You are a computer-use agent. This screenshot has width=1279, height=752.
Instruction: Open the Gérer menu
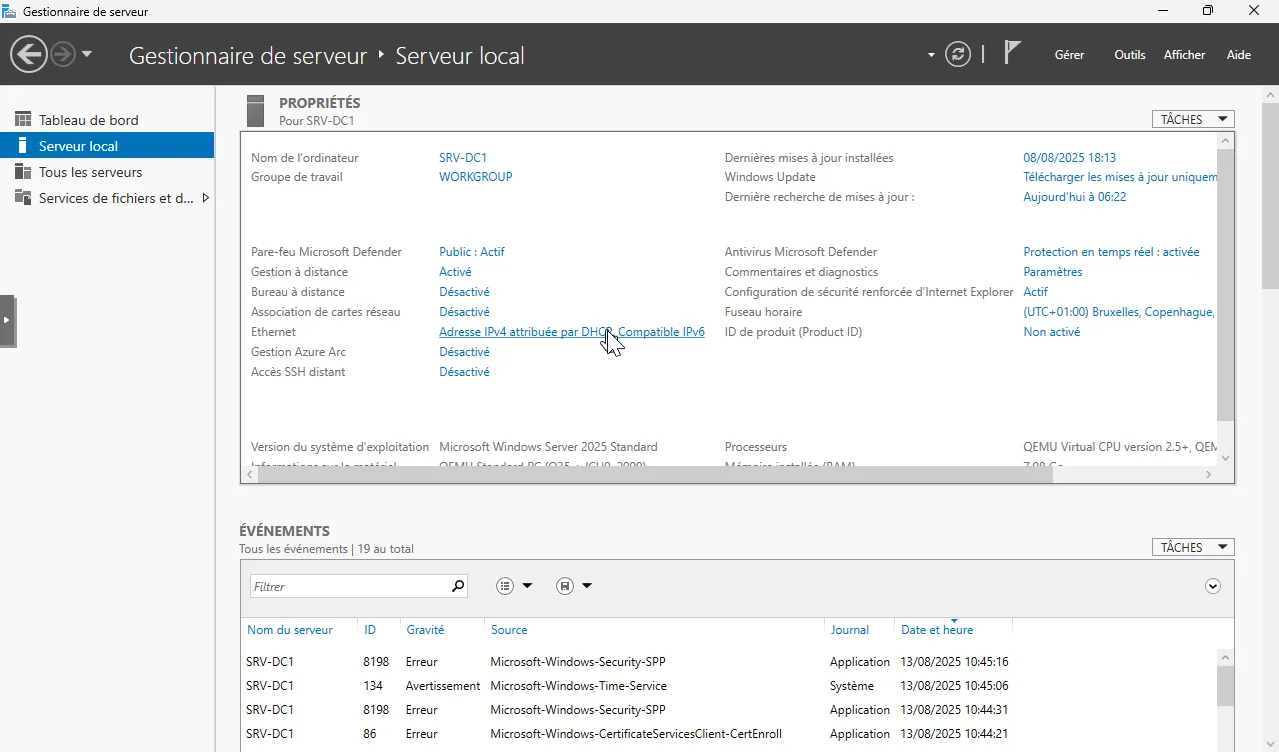tap(1069, 55)
